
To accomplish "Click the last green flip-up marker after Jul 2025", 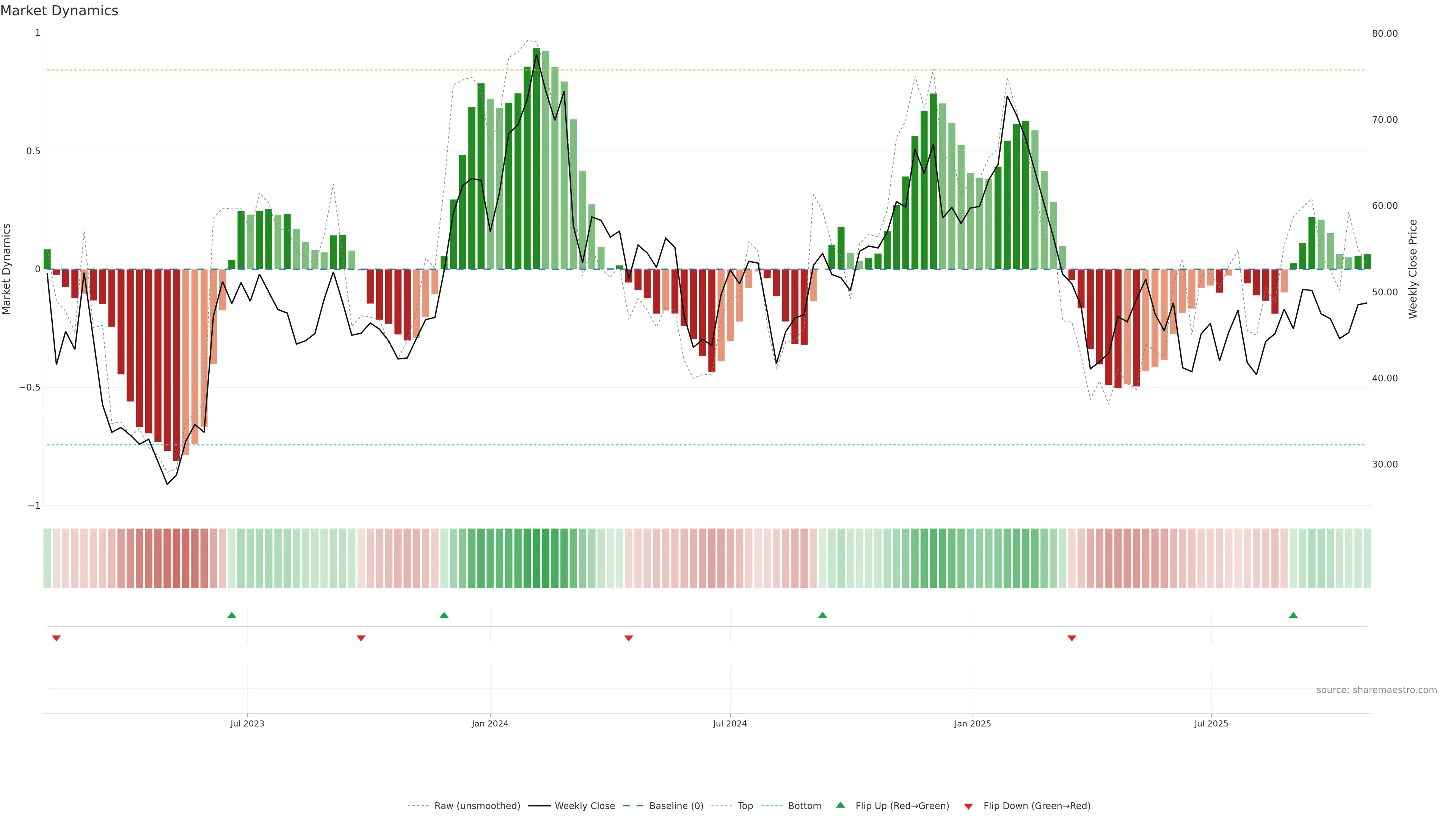I will pos(1293,615).
